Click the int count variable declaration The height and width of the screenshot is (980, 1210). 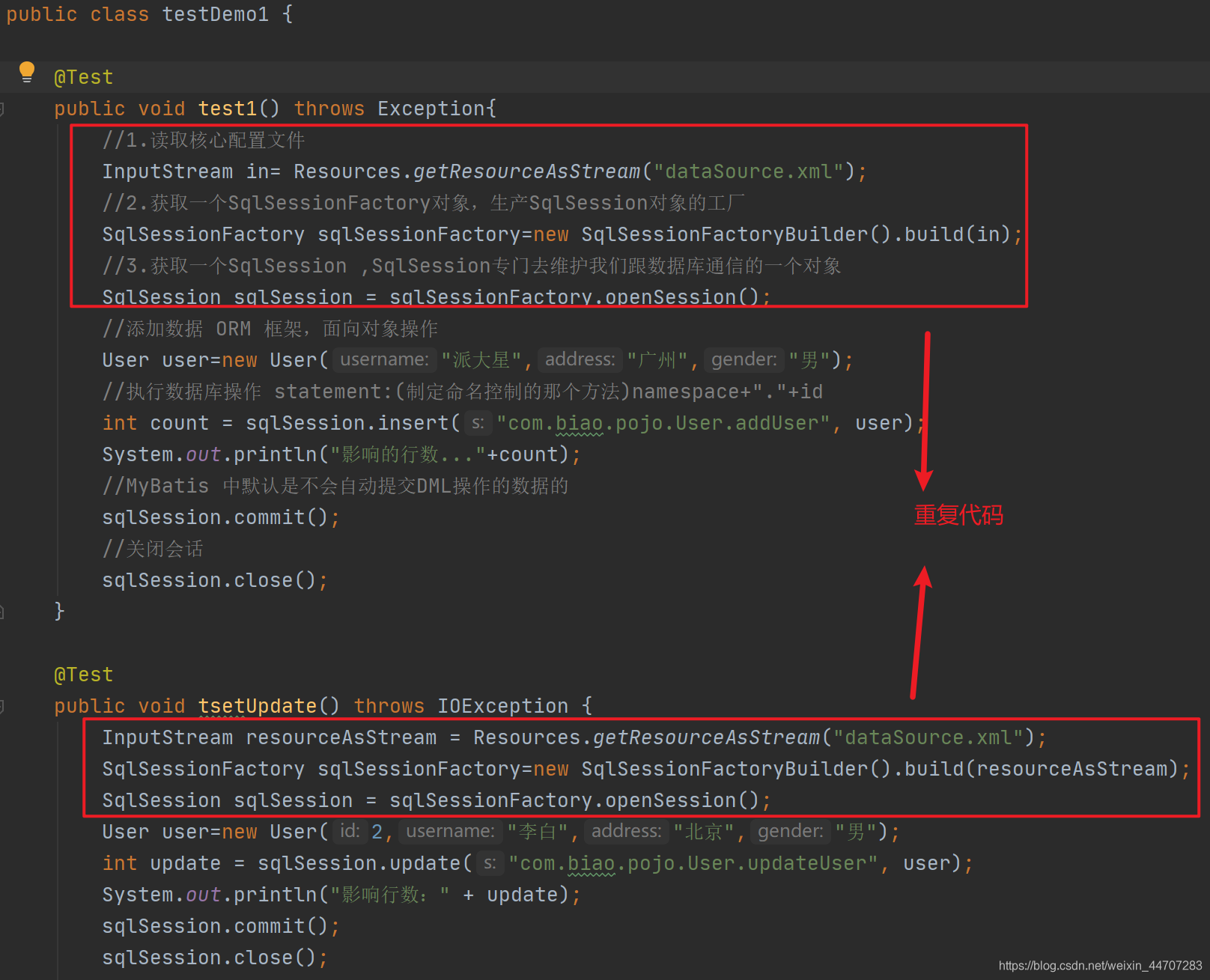[x=156, y=423]
